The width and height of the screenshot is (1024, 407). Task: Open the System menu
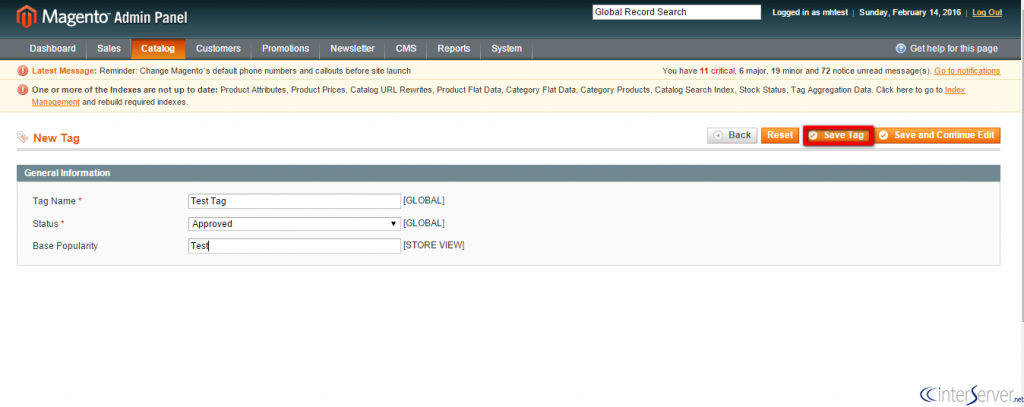(x=507, y=48)
